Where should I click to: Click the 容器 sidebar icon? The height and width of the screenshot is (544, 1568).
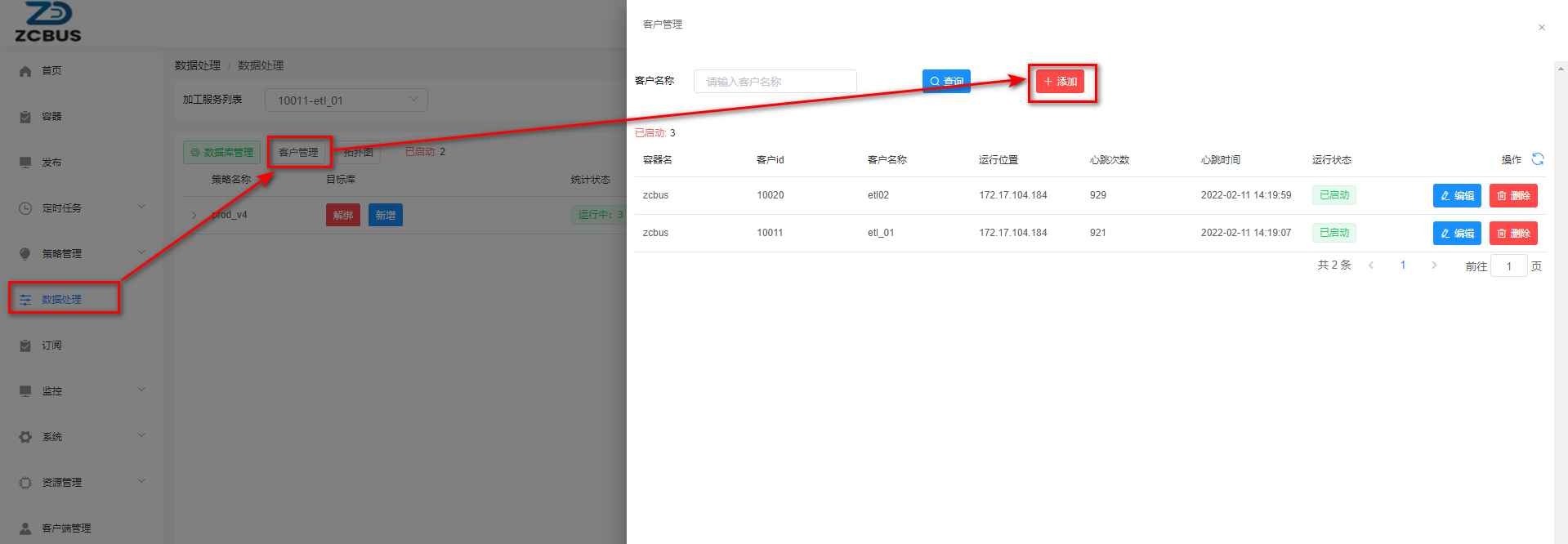(x=25, y=117)
